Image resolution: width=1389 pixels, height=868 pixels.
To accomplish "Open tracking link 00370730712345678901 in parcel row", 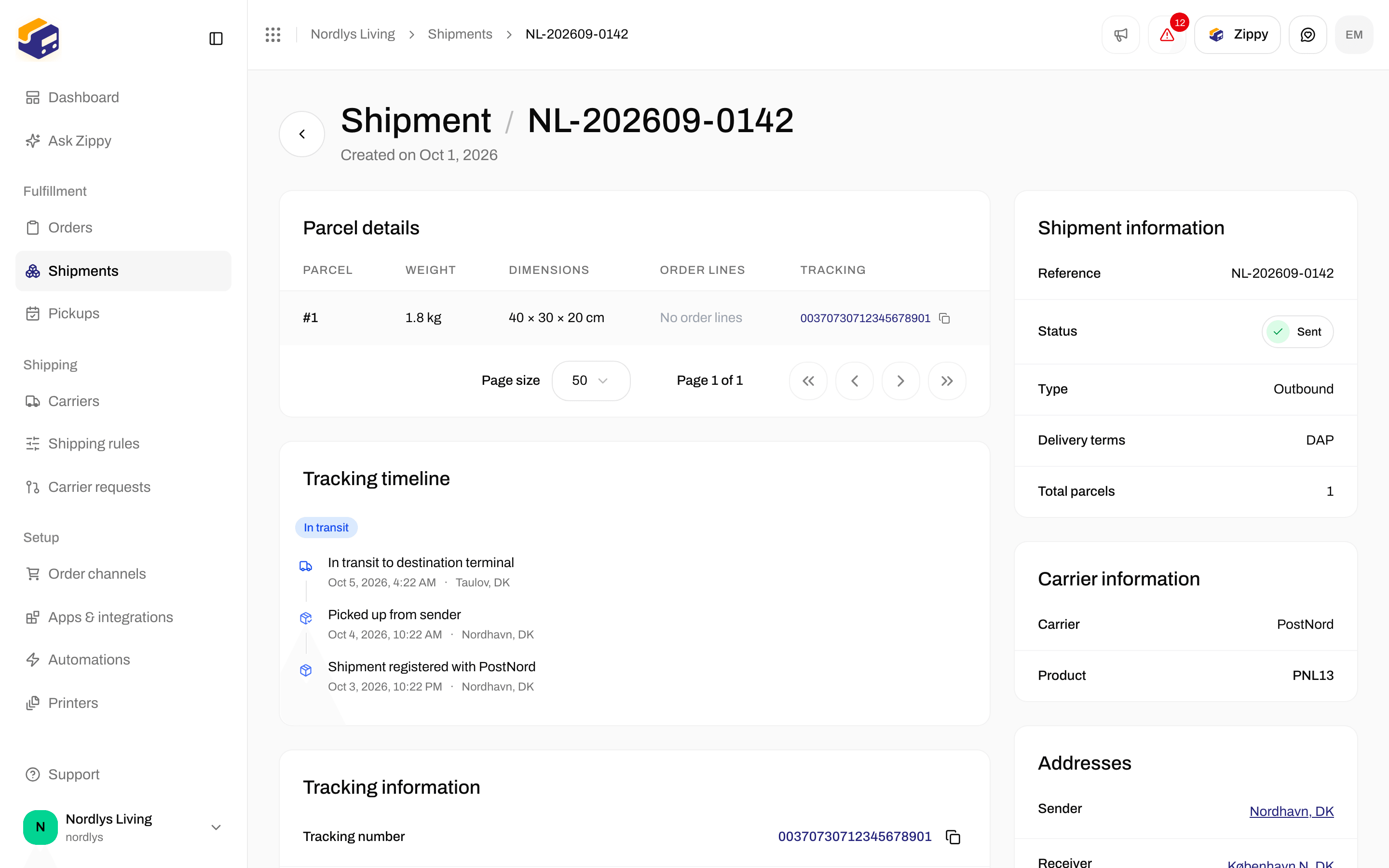I will click(865, 318).
